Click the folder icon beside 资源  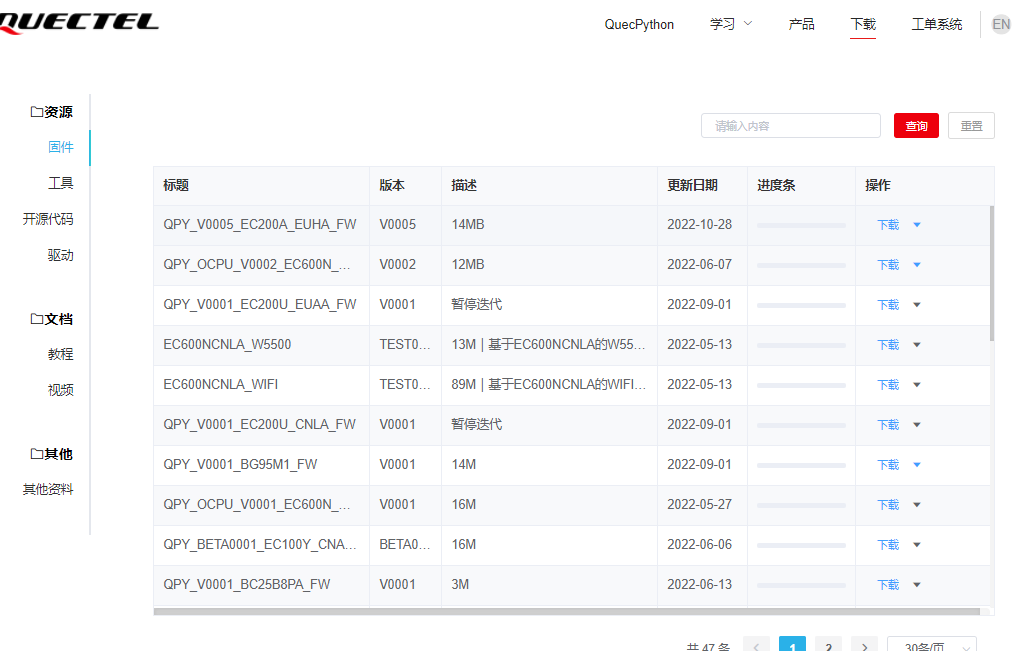(37, 111)
